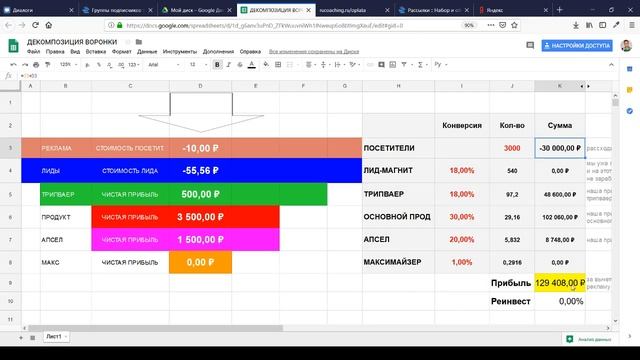640x360 pixels.
Task: Click the horizontal scrollbar thumb
Action: tap(155, 328)
